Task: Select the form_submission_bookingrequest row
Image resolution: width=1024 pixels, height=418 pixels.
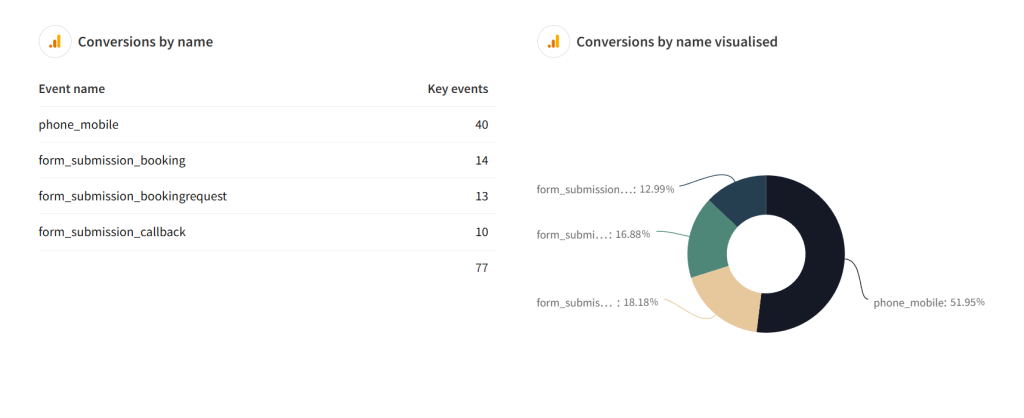Action: 267,196
